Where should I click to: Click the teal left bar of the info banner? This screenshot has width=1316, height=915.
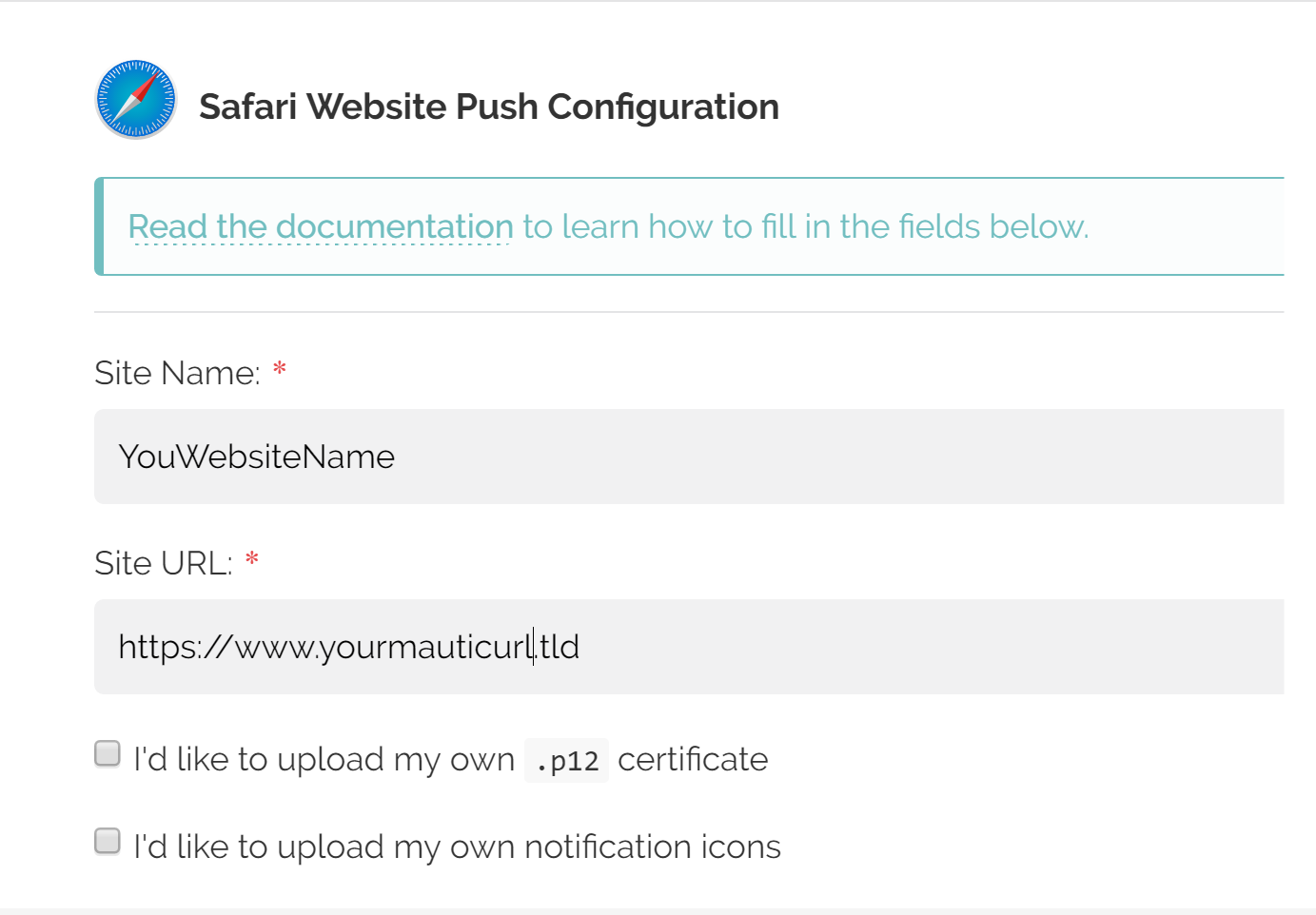point(99,226)
